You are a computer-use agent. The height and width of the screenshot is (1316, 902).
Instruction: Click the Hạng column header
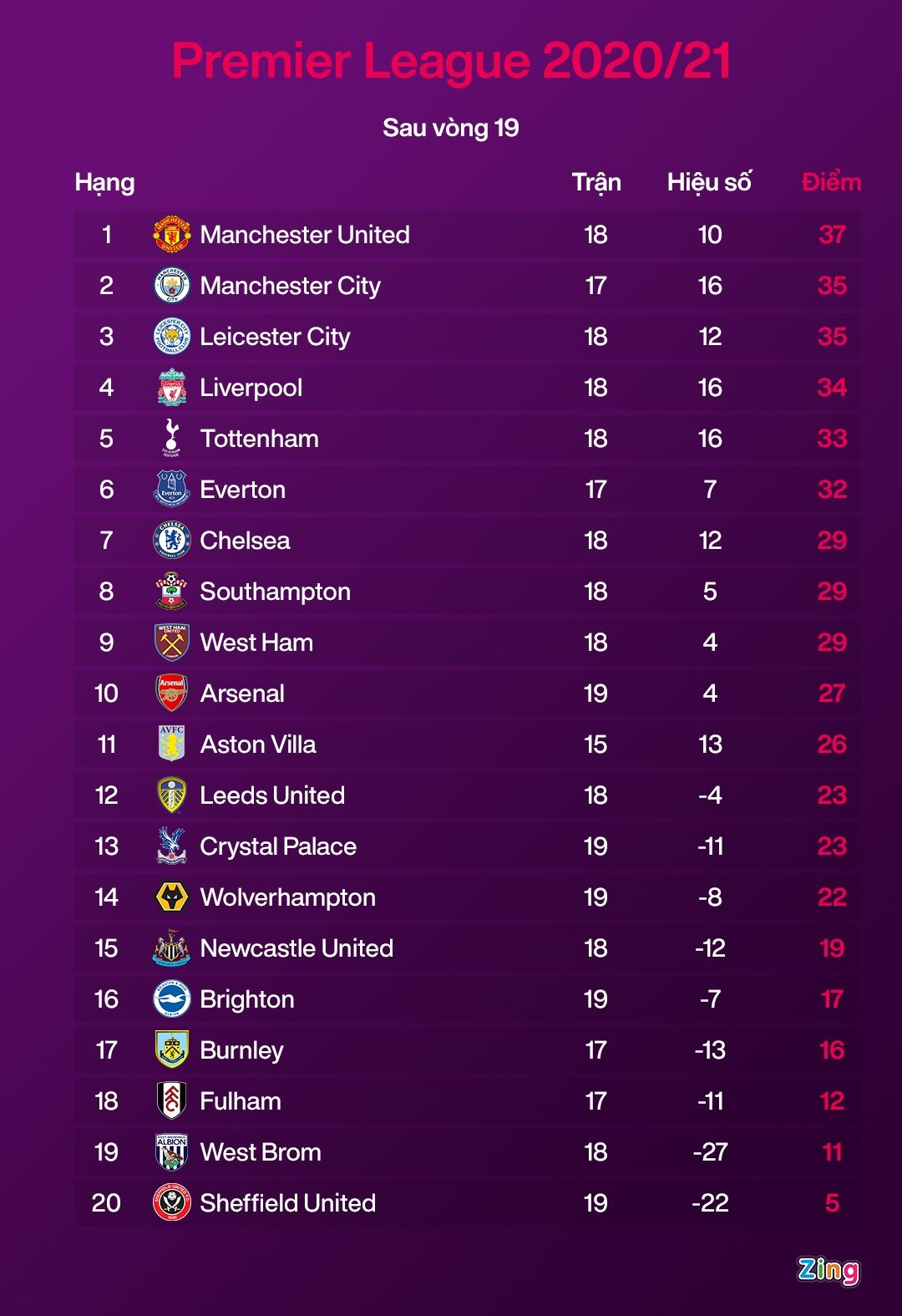click(x=104, y=182)
